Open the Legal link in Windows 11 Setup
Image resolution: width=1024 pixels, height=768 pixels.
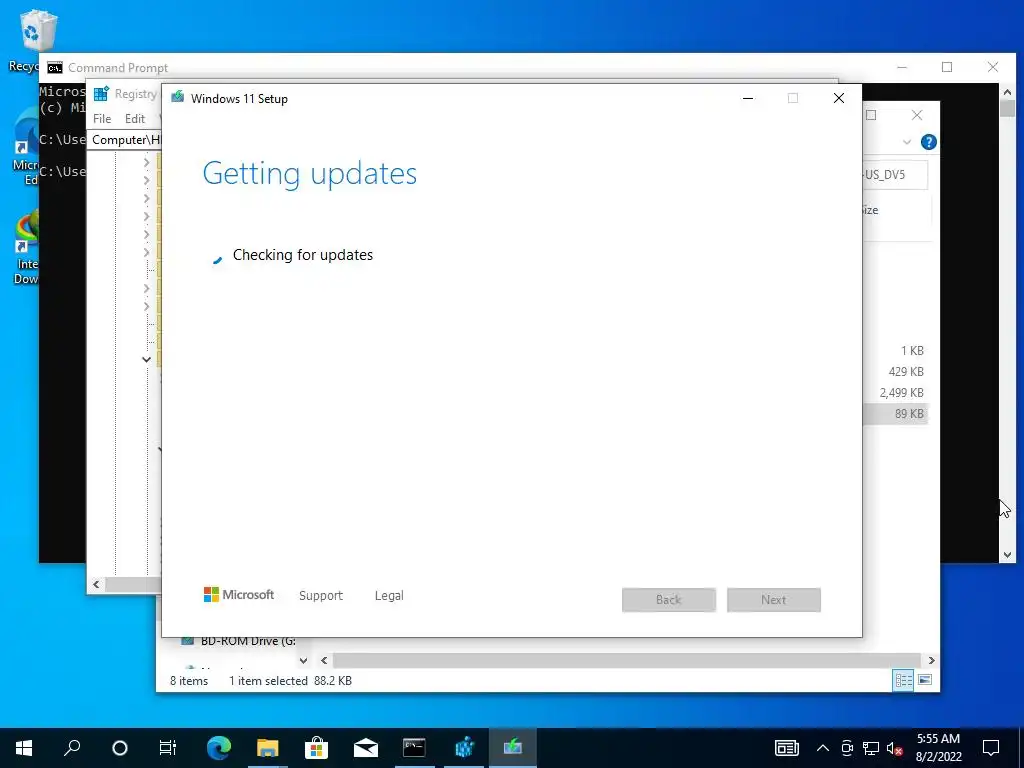click(389, 596)
